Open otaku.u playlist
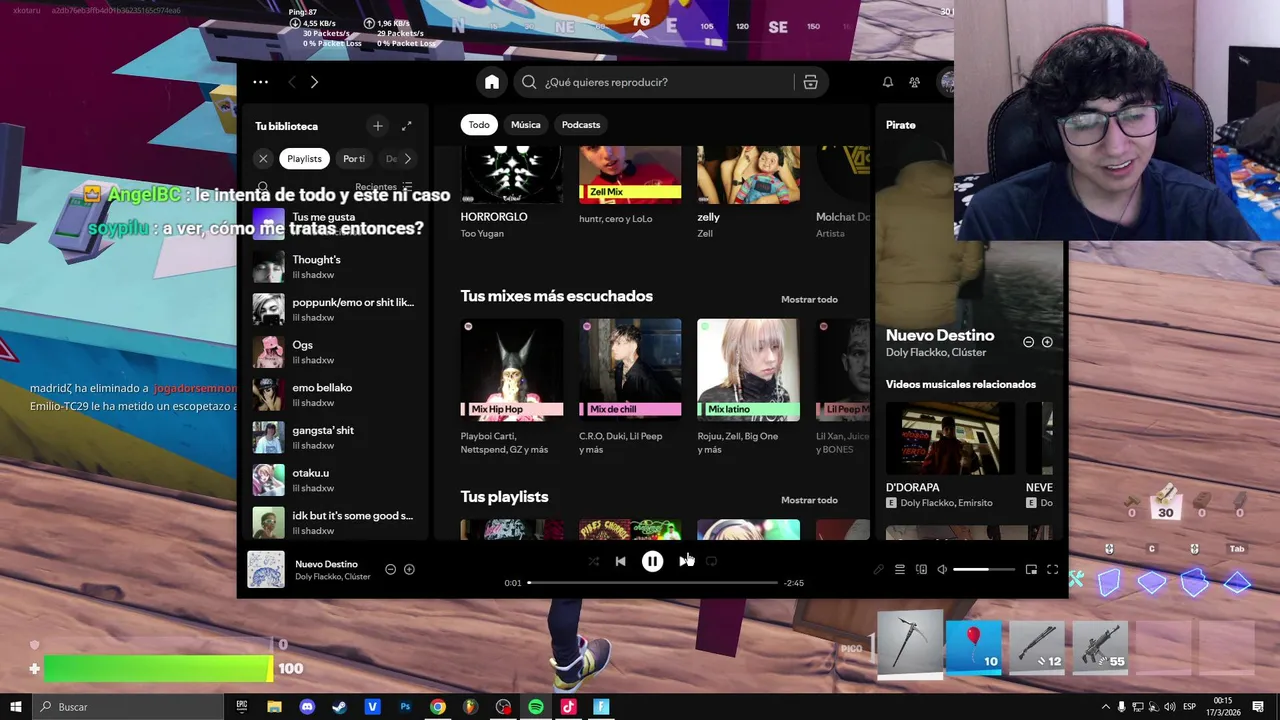Image resolution: width=1280 pixels, height=720 pixels. pos(334,480)
